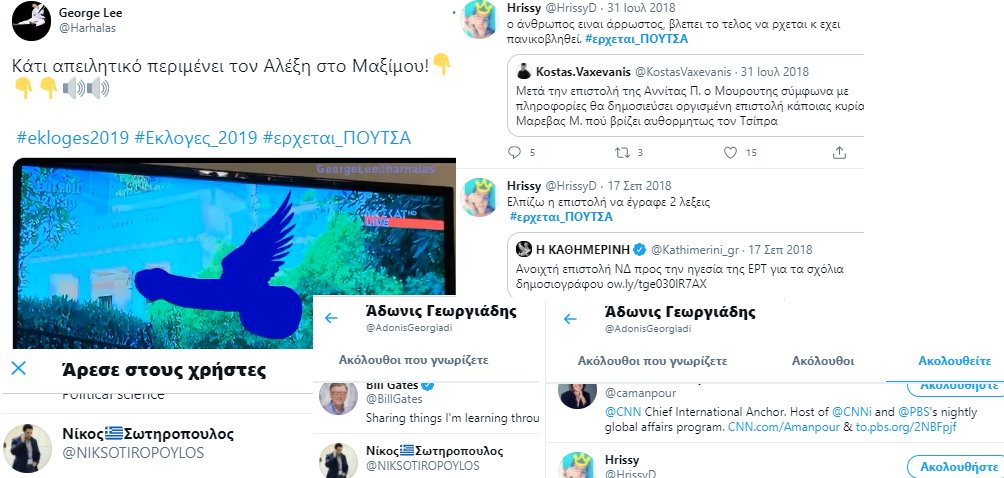Viewport: 1004px width, 478px height.
Task: Click the #ekloges2019 hashtag
Action: (72, 138)
